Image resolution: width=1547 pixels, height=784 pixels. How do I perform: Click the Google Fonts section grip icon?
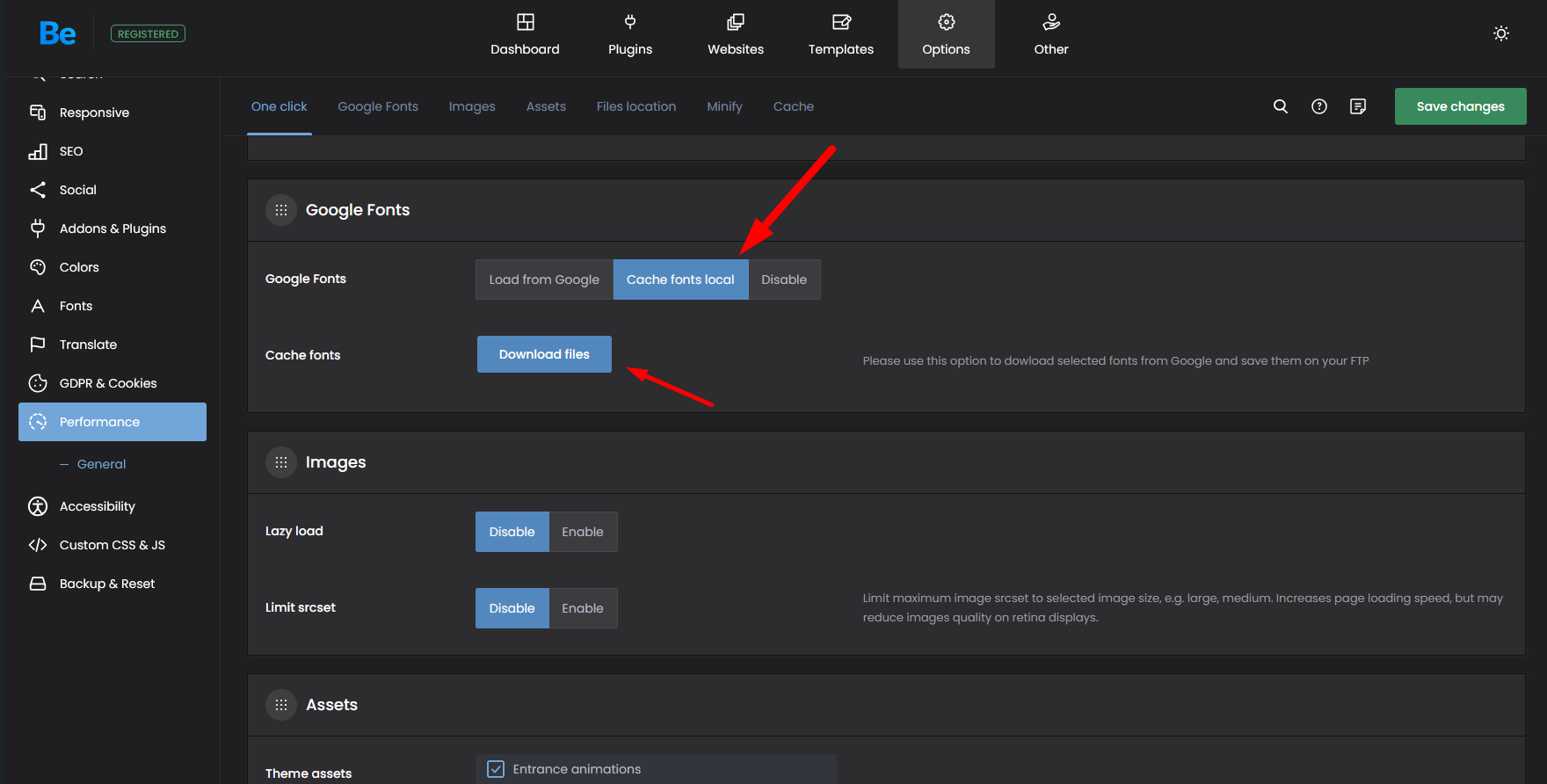281,210
